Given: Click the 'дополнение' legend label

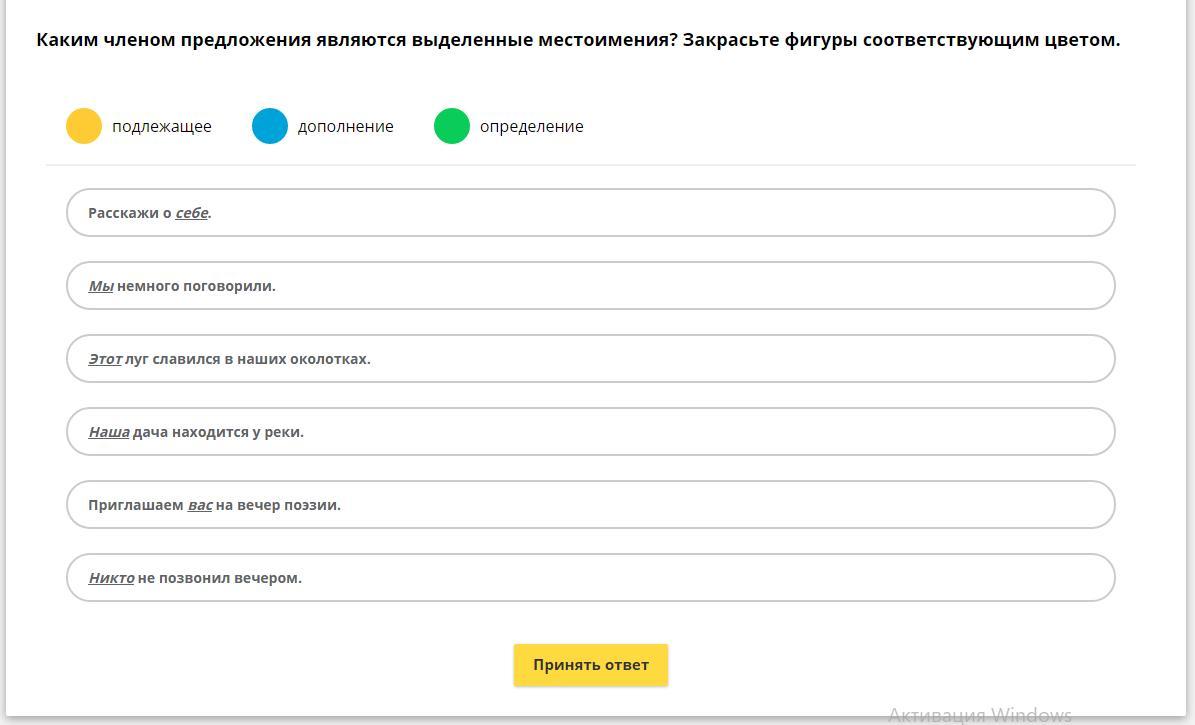Looking at the screenshot, I should pos(345,127).
